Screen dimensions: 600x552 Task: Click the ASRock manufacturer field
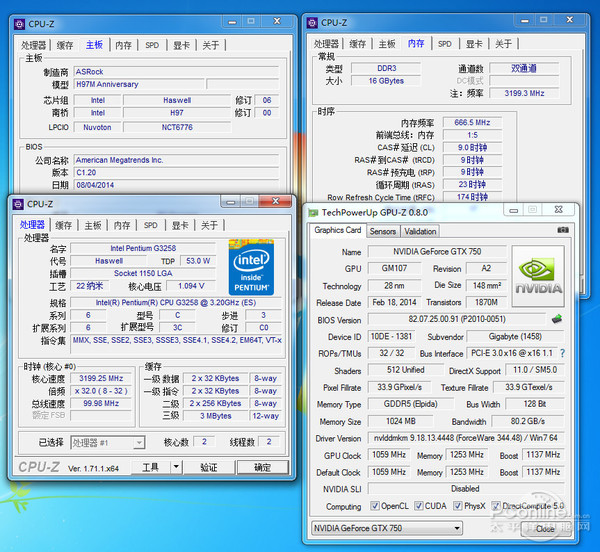(x=176, y=72)
